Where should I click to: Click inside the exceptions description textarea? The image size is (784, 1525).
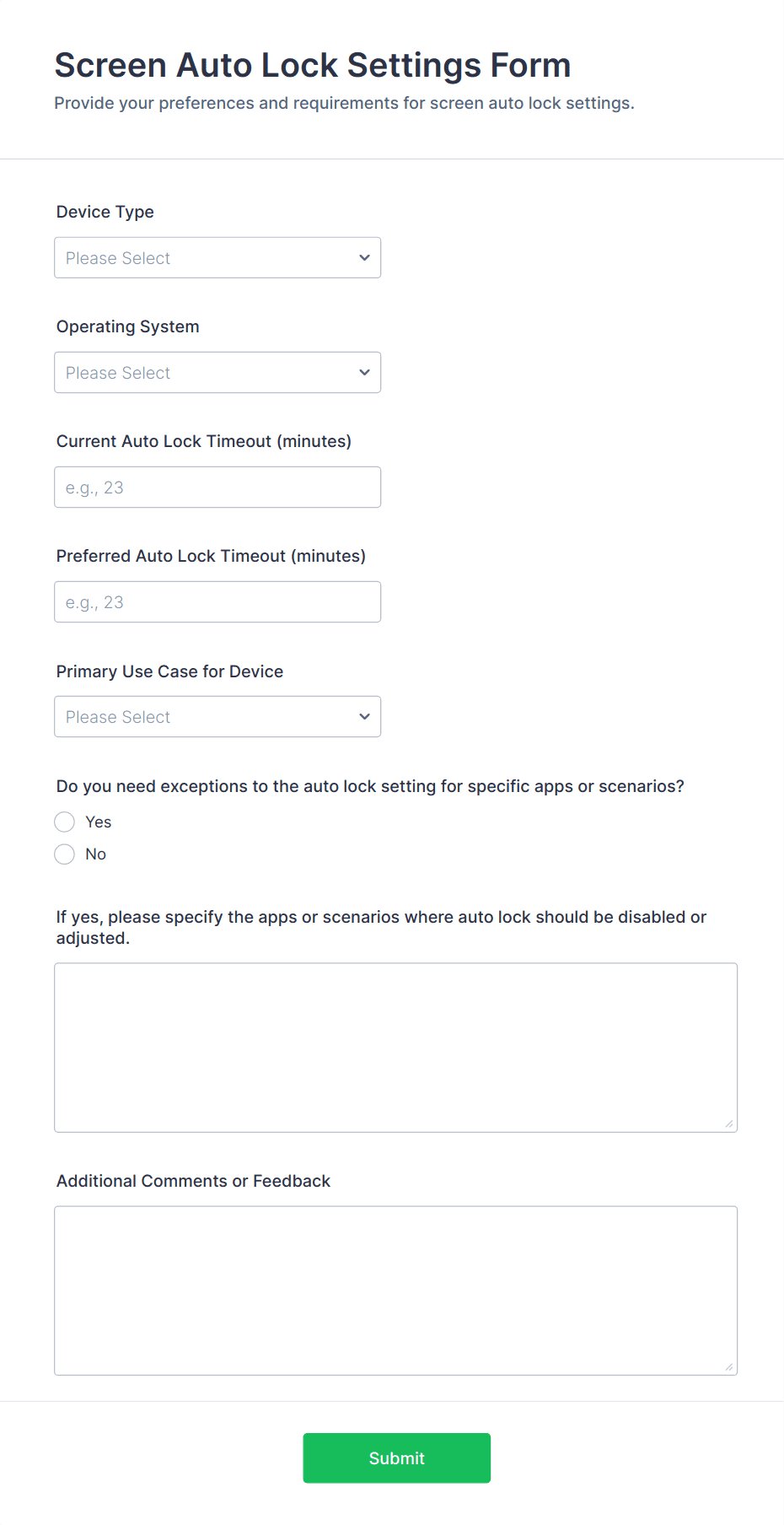395,1046
